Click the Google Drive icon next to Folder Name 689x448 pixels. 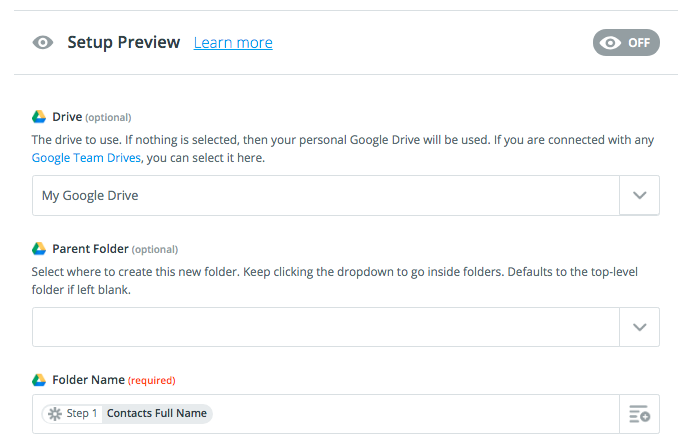point(39,379)
